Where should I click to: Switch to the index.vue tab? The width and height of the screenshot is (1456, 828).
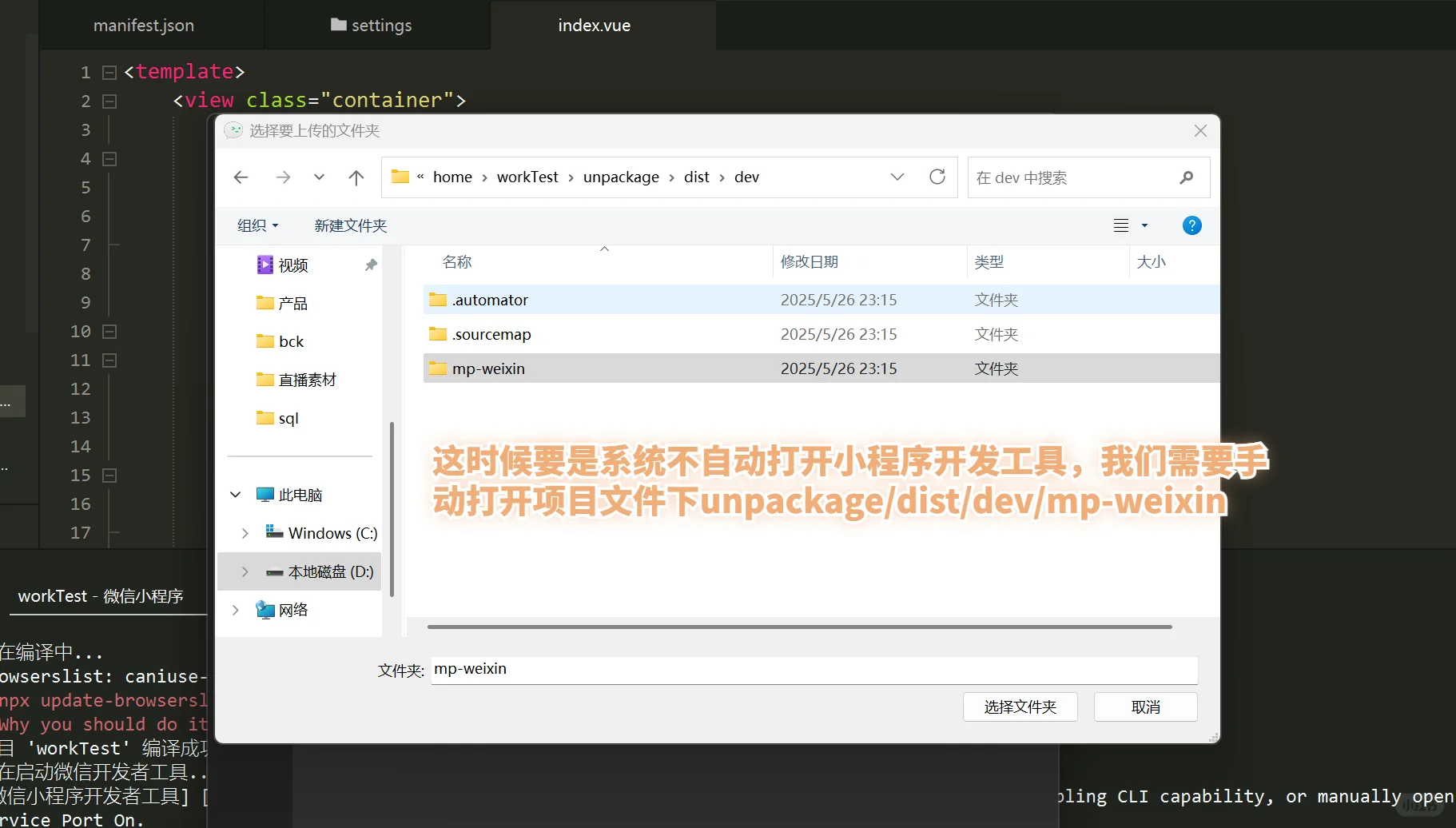(x=595, y=25)
